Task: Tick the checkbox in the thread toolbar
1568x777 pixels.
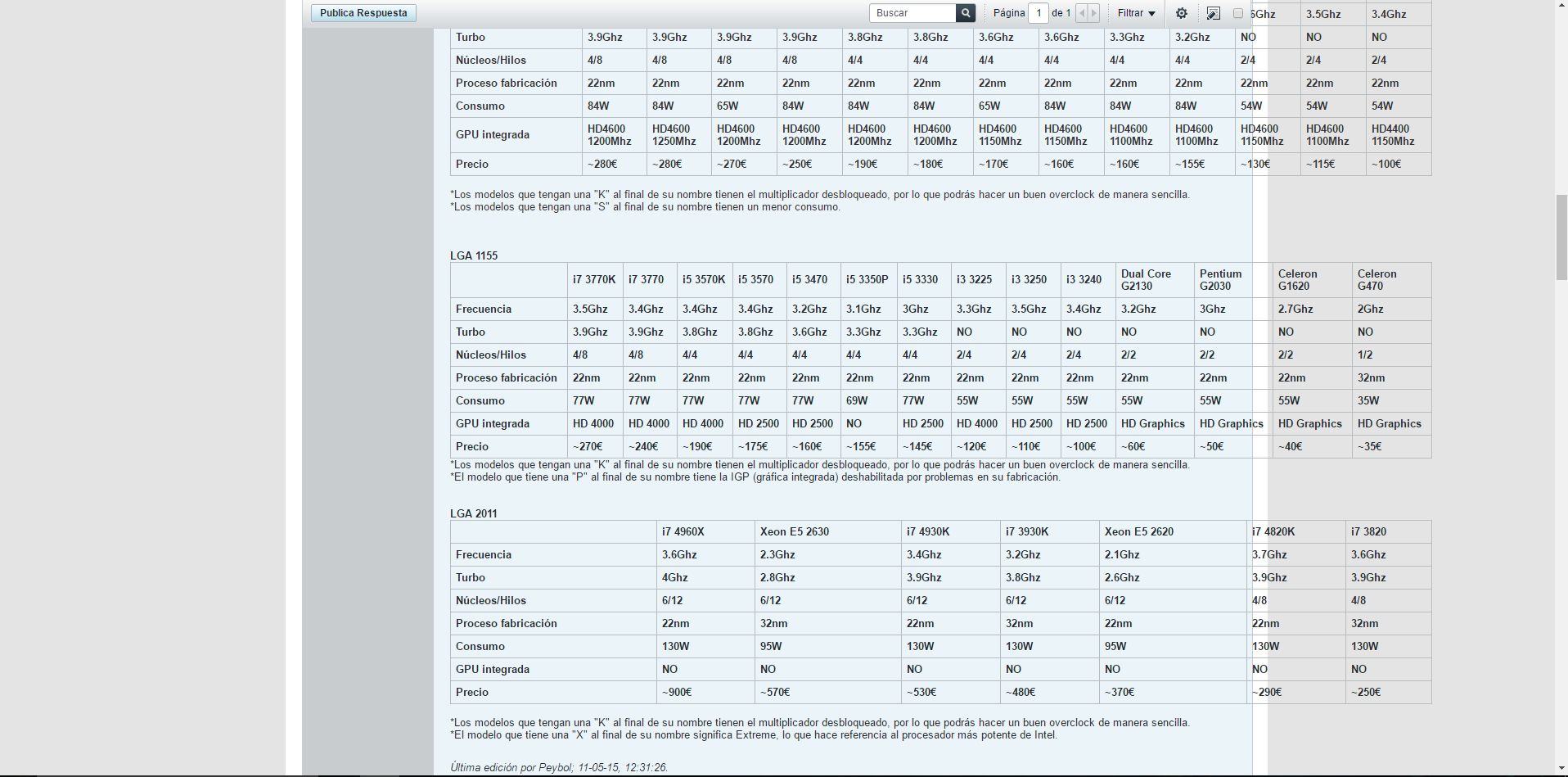Action: [x=1238, y=13]
